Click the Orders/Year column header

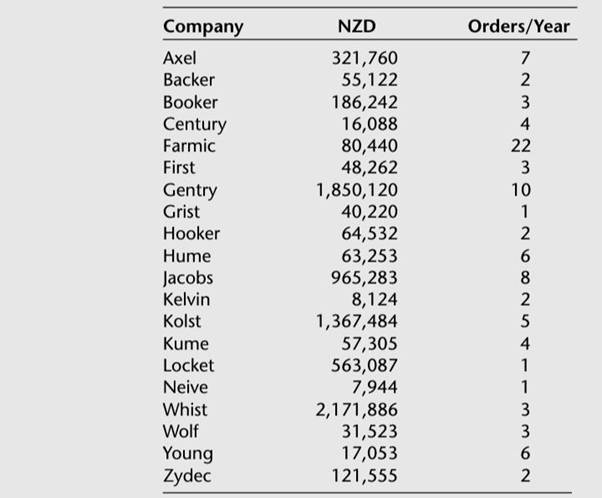(518, 26)
